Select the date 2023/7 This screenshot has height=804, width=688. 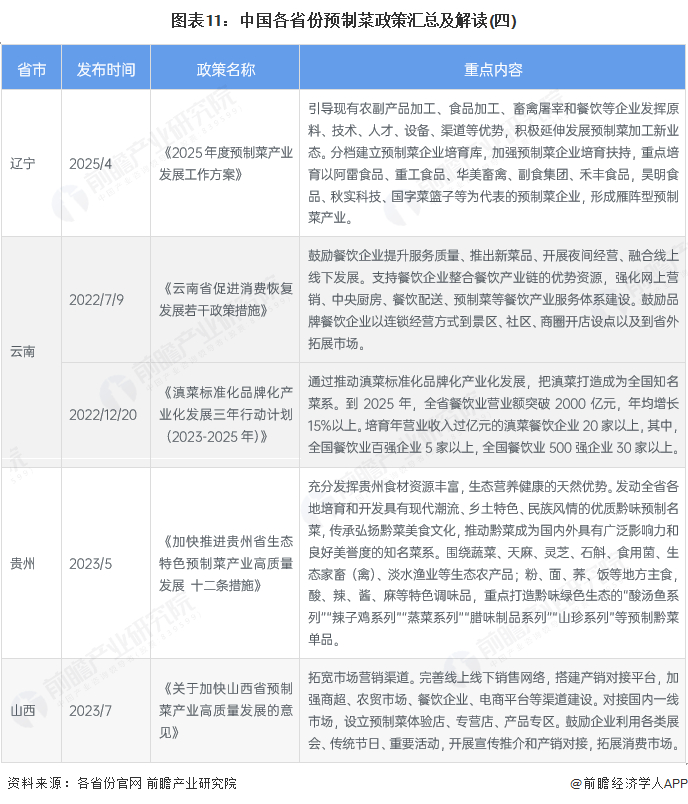pos(90,710)
